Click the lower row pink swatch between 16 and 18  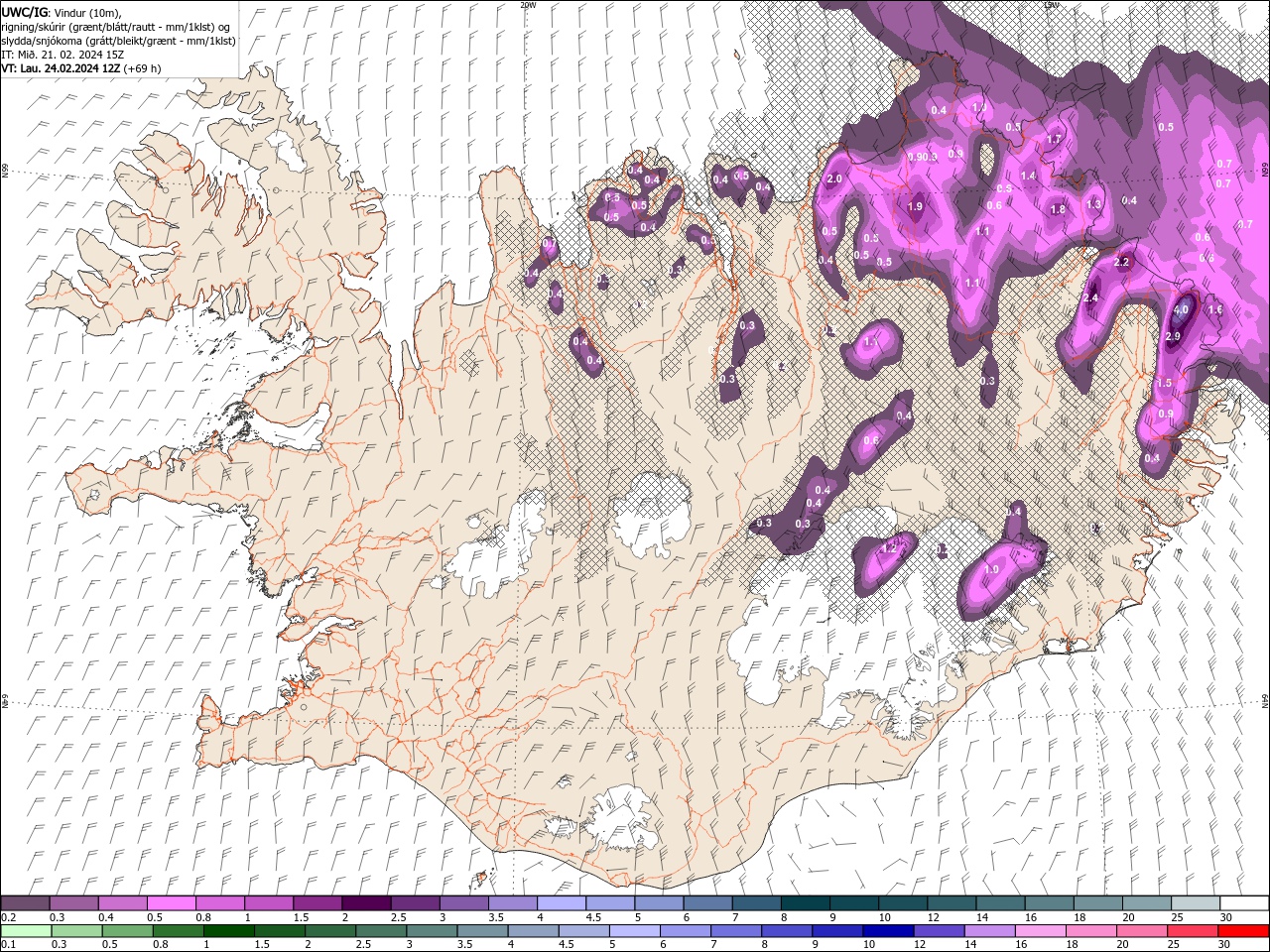point(1039,931)
